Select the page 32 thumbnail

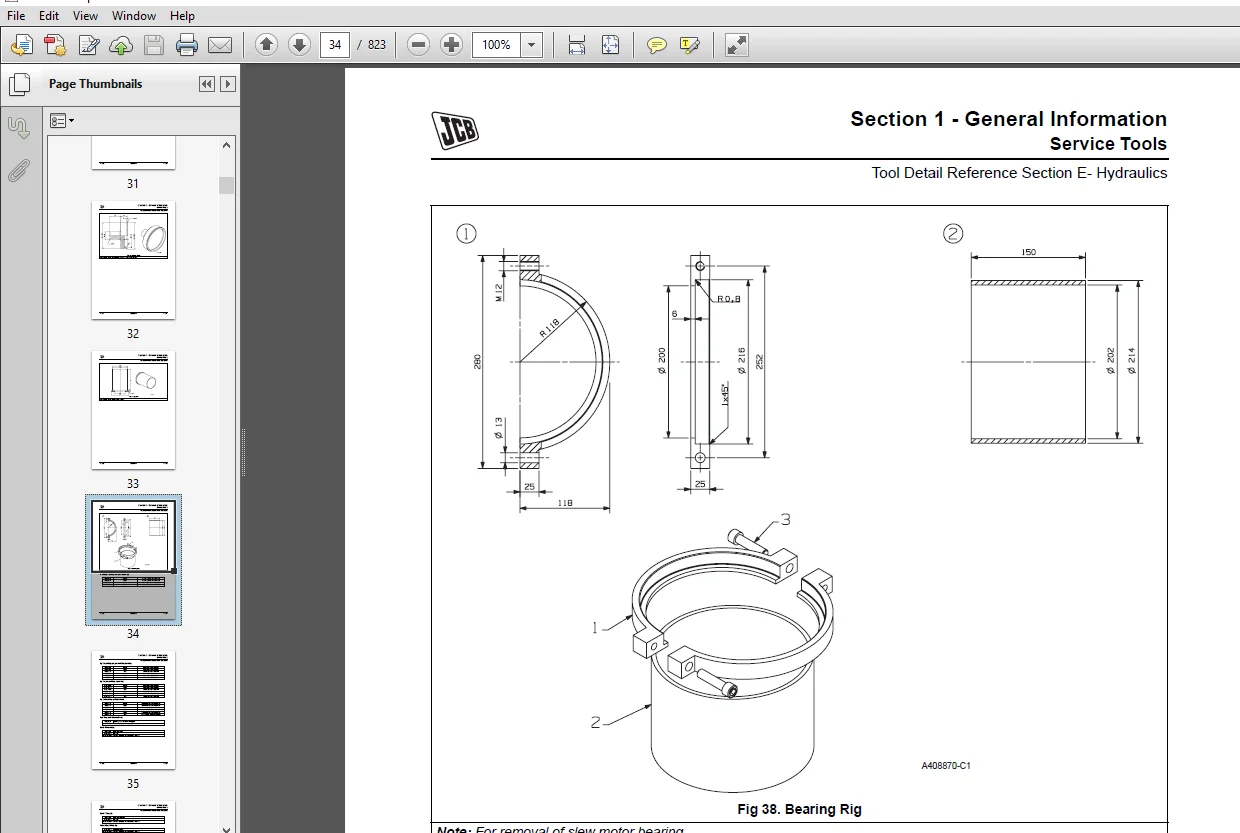pos(133,260)
